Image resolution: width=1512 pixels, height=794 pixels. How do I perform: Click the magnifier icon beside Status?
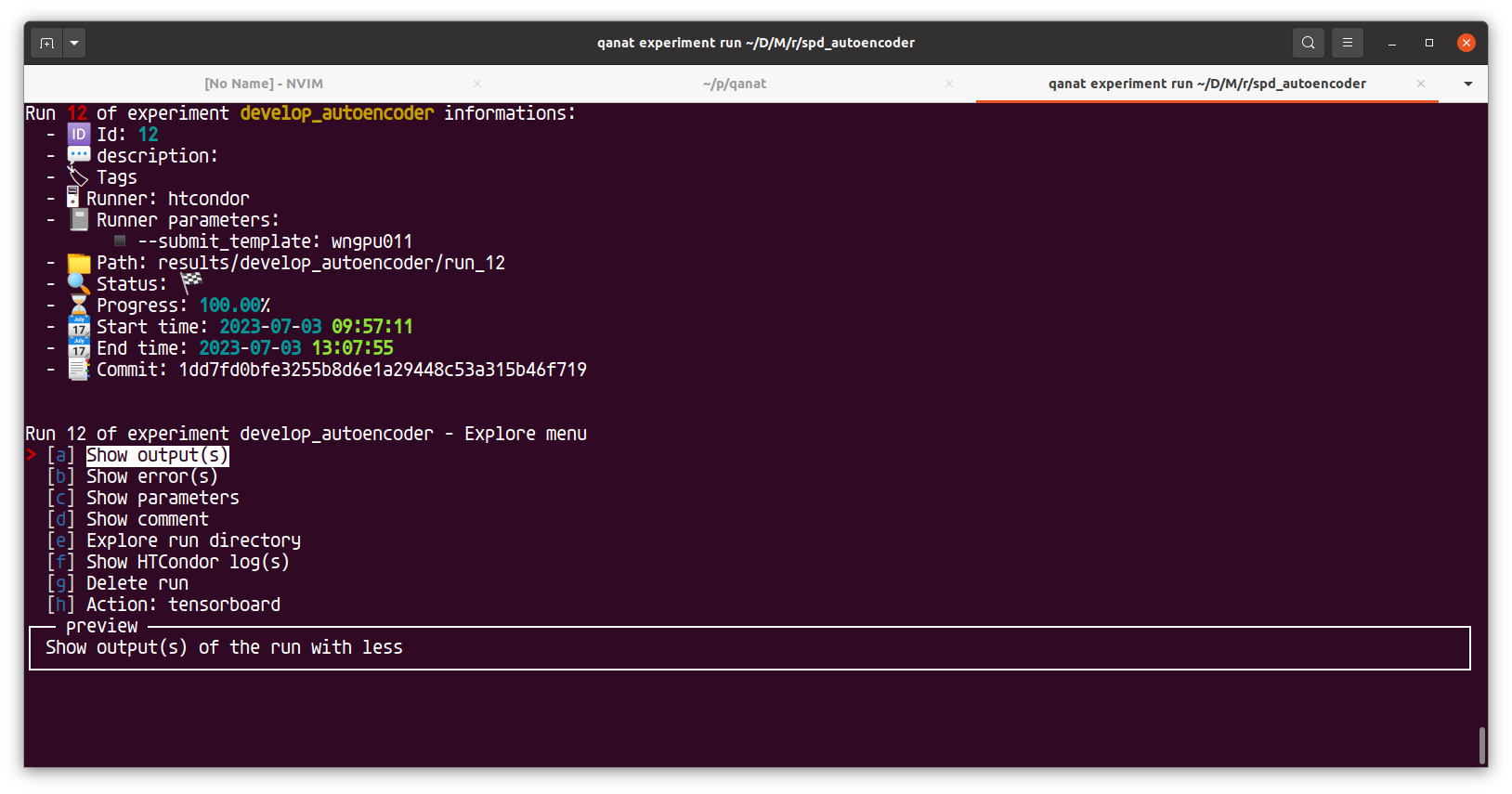[79, 284]
